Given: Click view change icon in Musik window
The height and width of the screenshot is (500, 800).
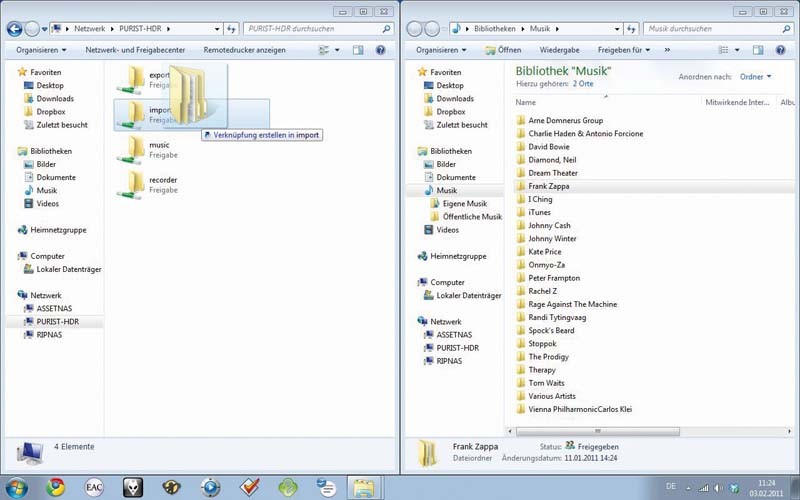Looking at the screenshot, I should click(723, 50).
